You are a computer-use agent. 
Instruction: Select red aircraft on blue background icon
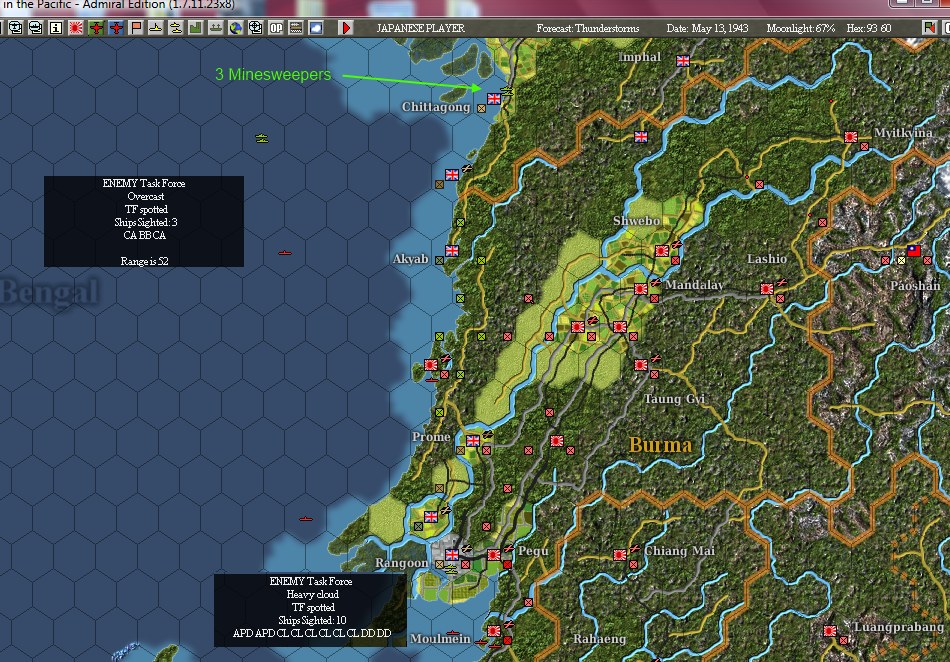tap(116, 28)
